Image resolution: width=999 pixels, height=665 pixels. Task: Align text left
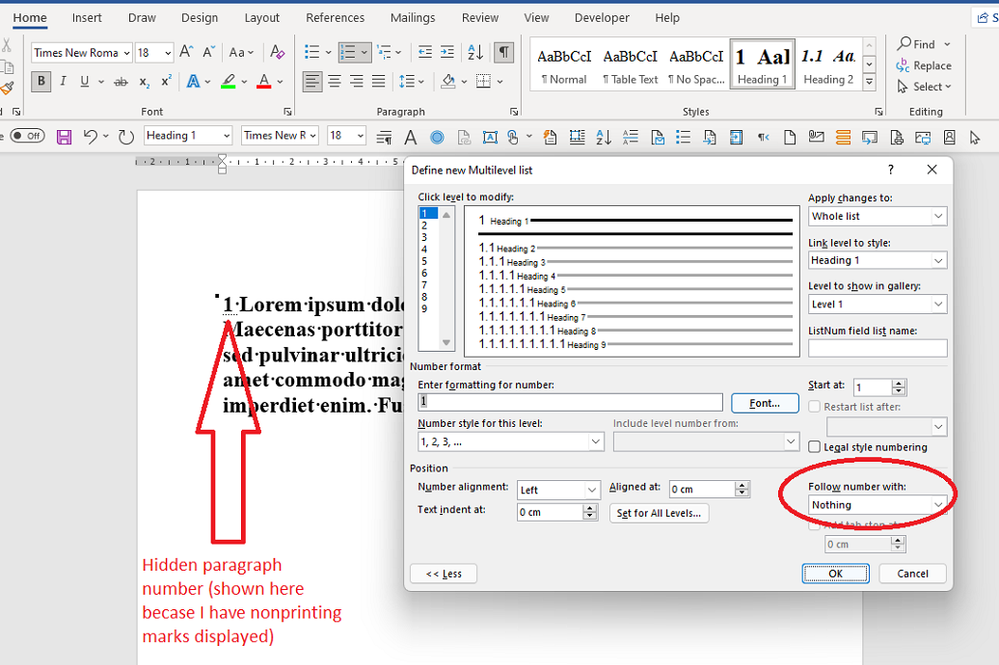click(312, 82)
